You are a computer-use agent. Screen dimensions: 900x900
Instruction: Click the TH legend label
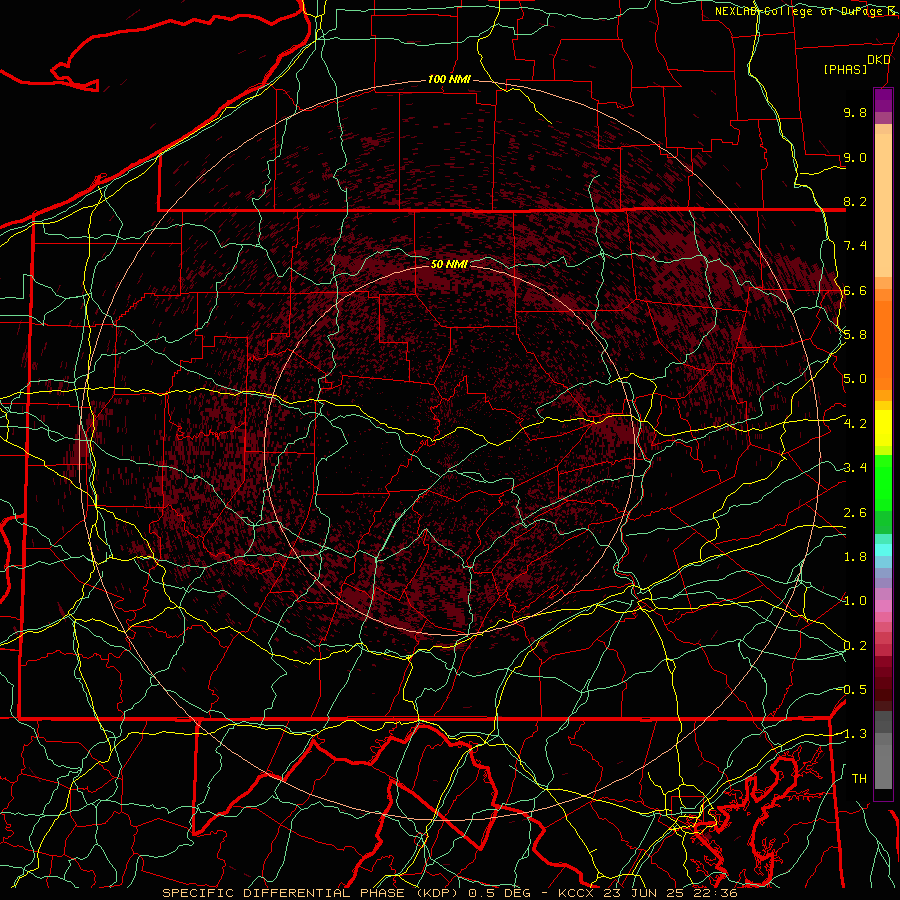click(x=859, y=779)
